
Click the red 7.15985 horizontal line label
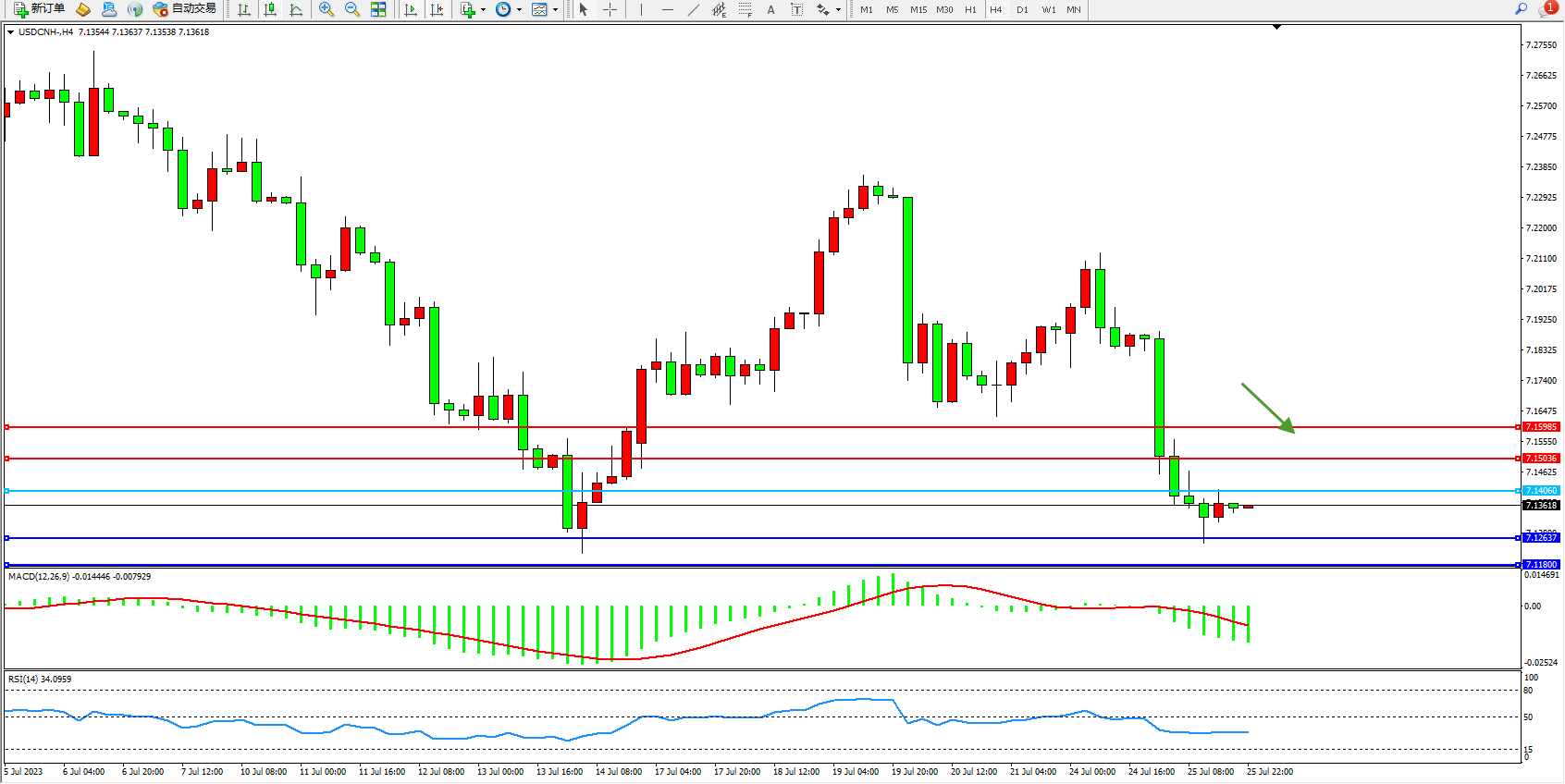coord(1541,427)
